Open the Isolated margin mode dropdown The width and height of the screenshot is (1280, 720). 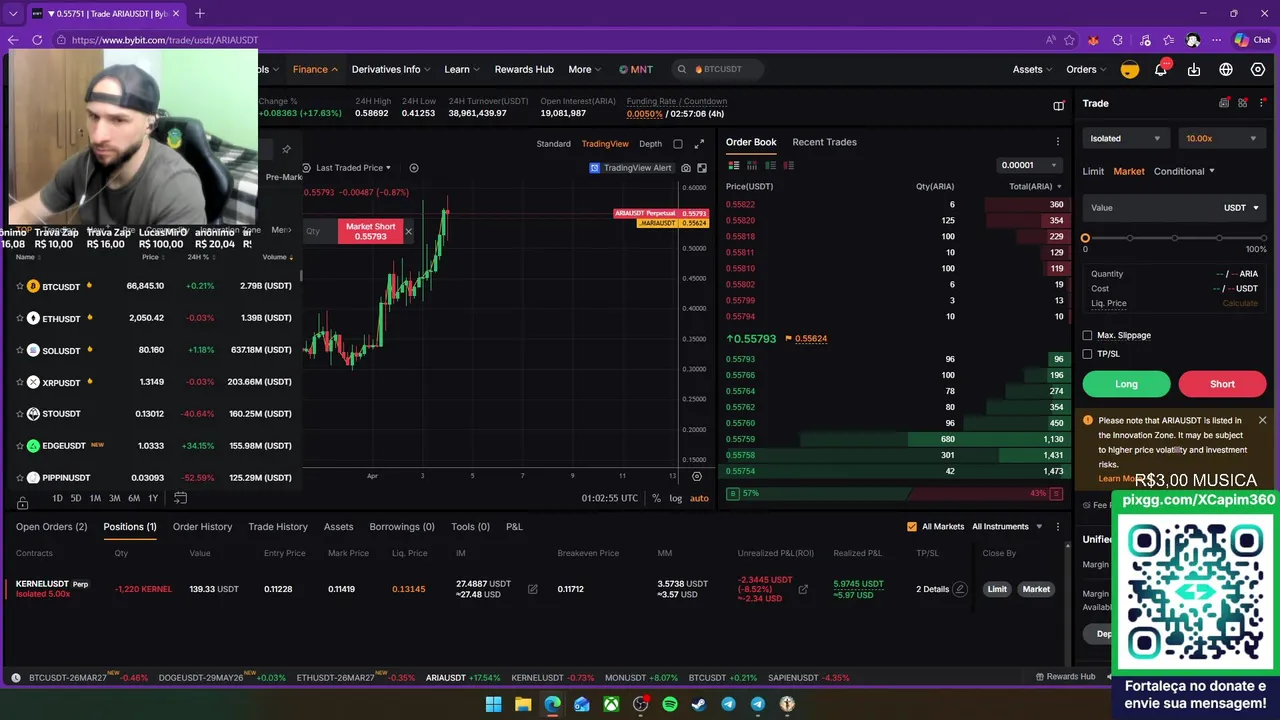1125,138
